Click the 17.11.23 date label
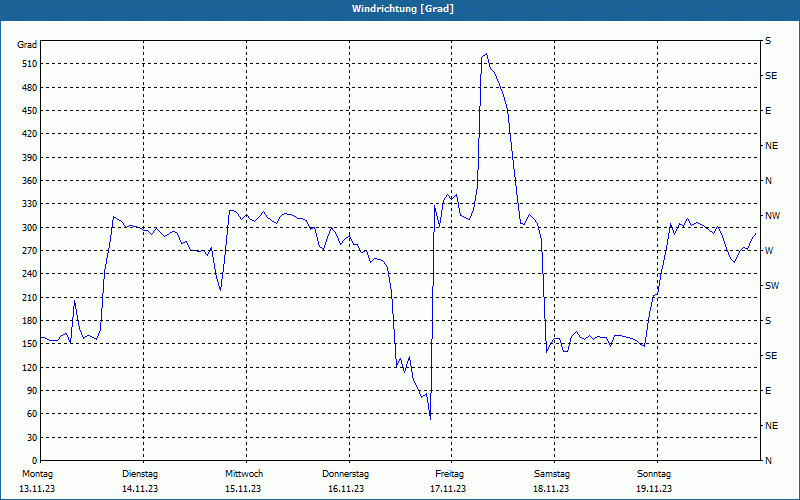The width and height of the screenshot is (800, 500). tap(448, 489)
